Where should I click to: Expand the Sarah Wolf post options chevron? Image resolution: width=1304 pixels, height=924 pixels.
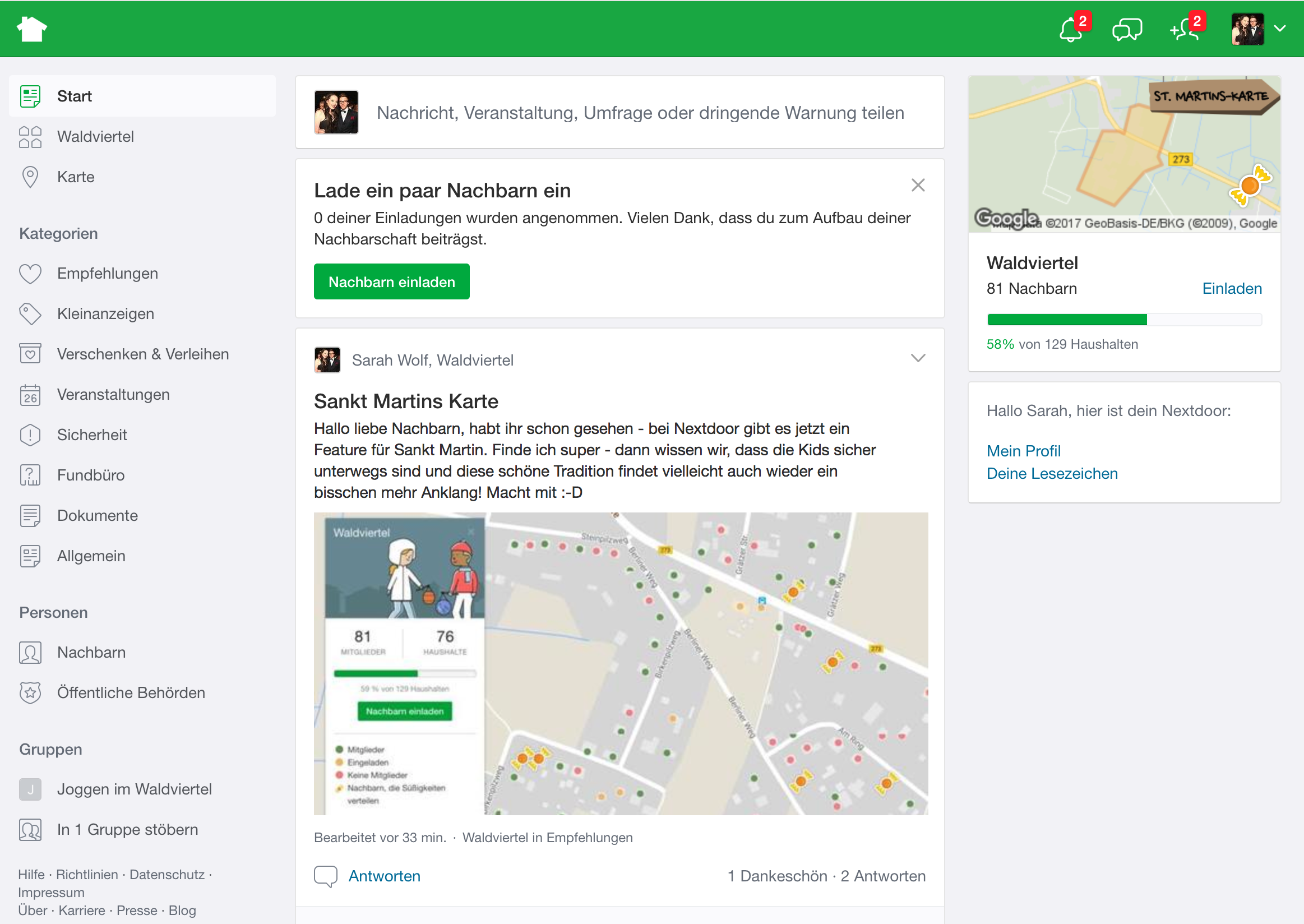[x=918, y=358]
